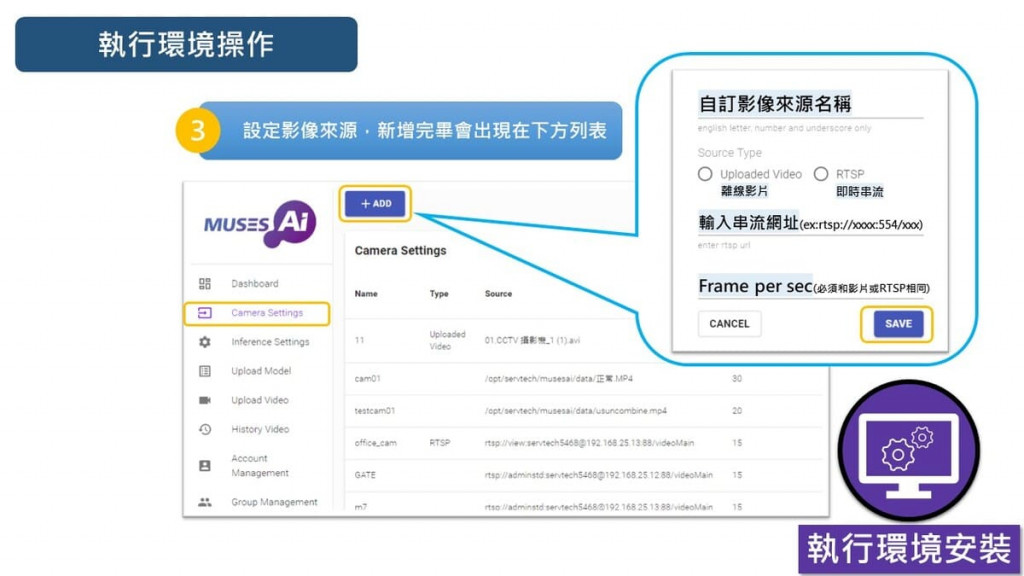Open Camera Settings in the sidebar
This screenshot has width=1024, height=576.
[266, 313]
